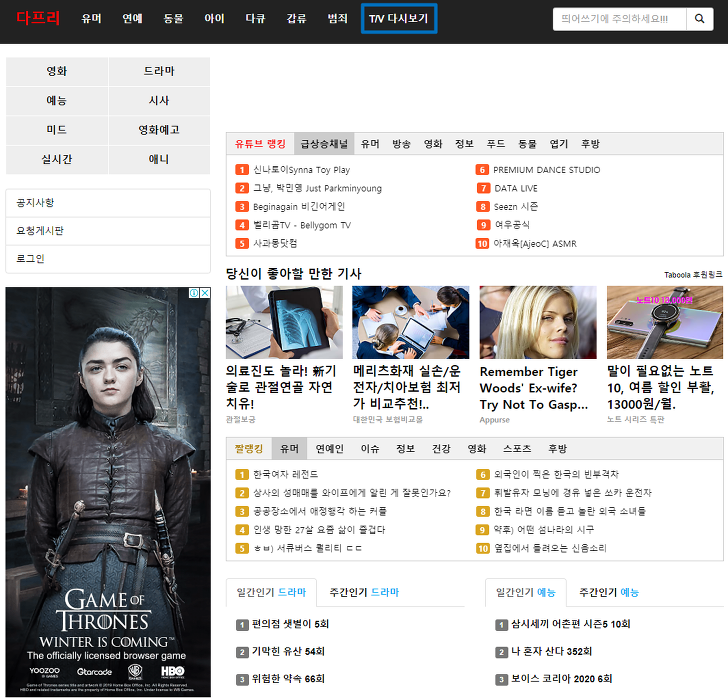Open the Tiger Woods ex-wife article thumbnail
Image resolution: width=728 pixels, height=698 pixels.
click(x=538, y=322)
